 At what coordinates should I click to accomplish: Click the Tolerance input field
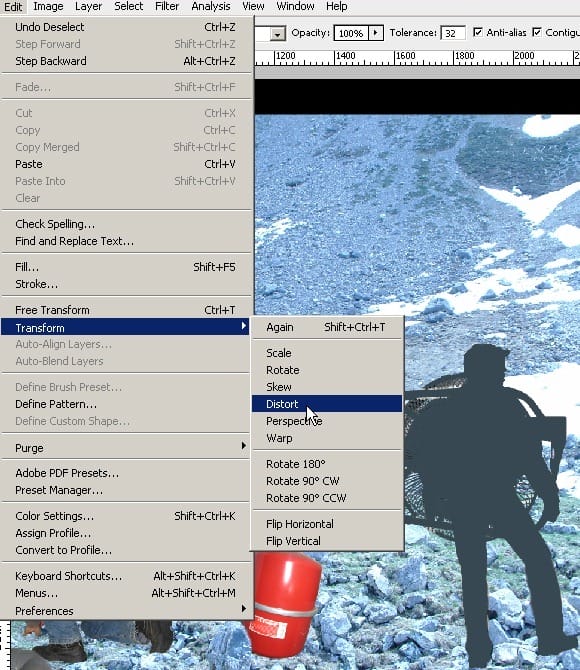tap(453, 33)
